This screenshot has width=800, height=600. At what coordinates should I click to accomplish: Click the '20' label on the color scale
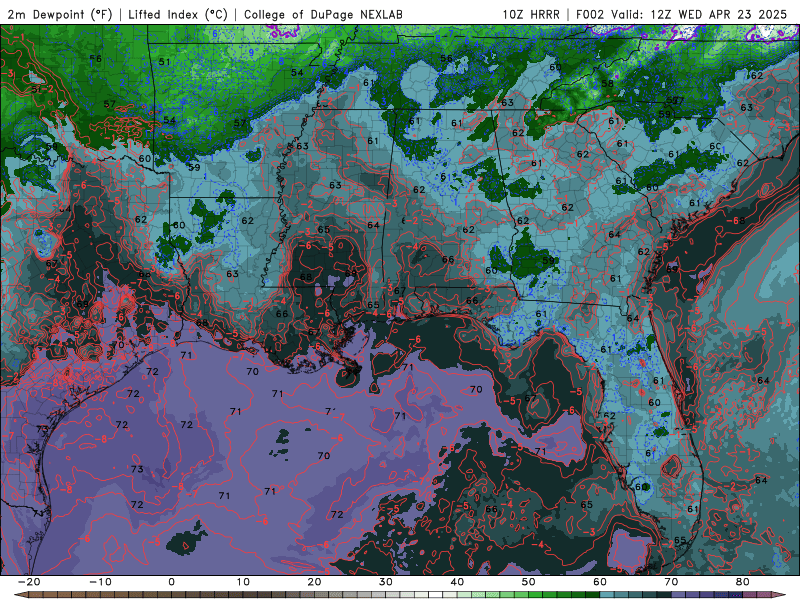click(x=314, y=582)
